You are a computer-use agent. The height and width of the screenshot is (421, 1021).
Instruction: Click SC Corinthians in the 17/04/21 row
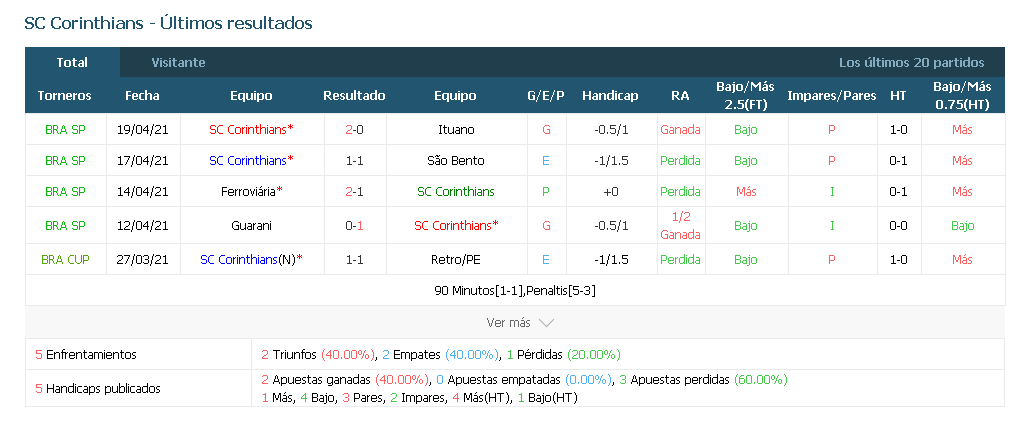tap(247, 161)
